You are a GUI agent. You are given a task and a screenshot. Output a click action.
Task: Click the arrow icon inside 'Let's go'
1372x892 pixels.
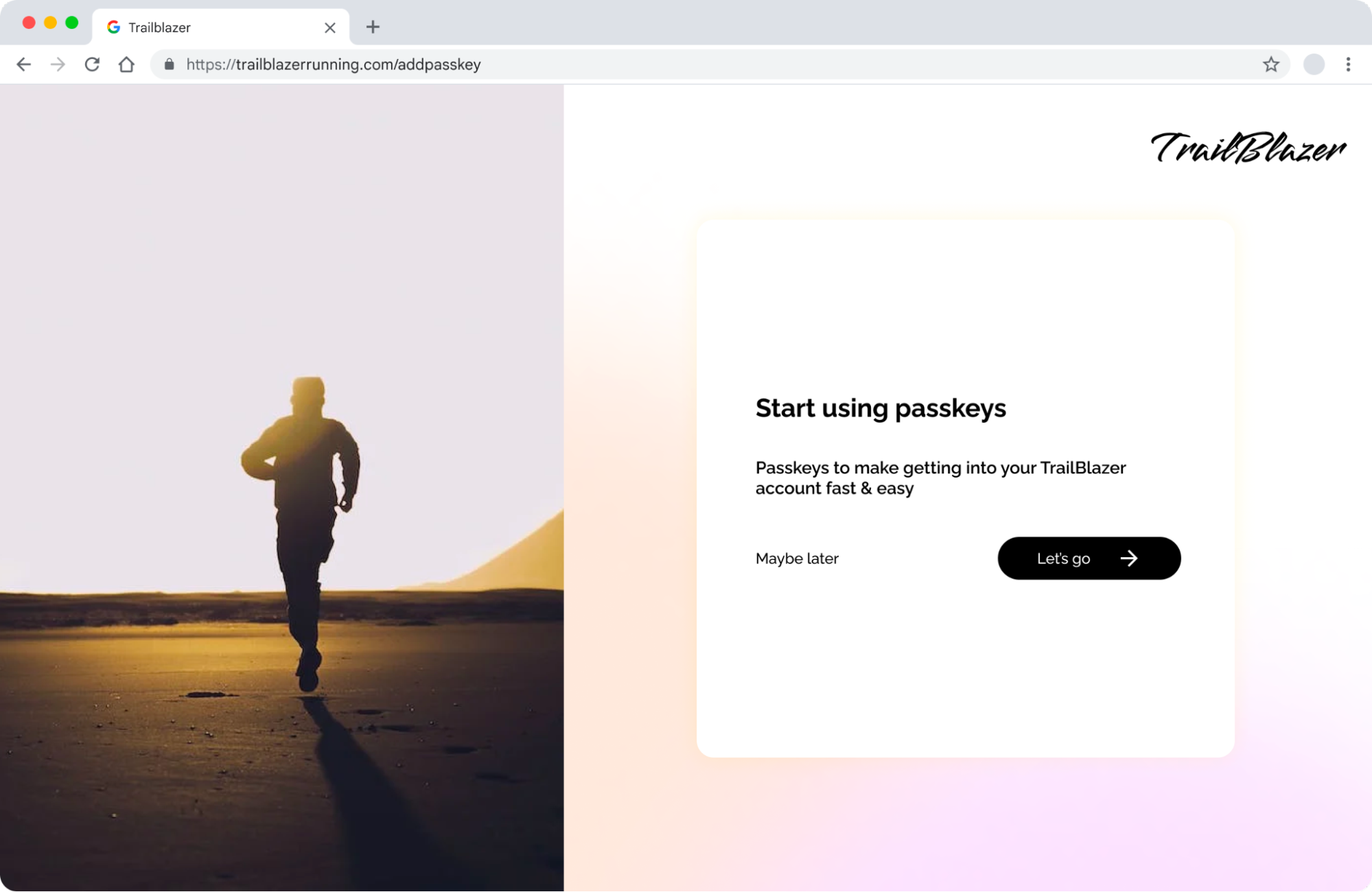(x=1128, y=558)
